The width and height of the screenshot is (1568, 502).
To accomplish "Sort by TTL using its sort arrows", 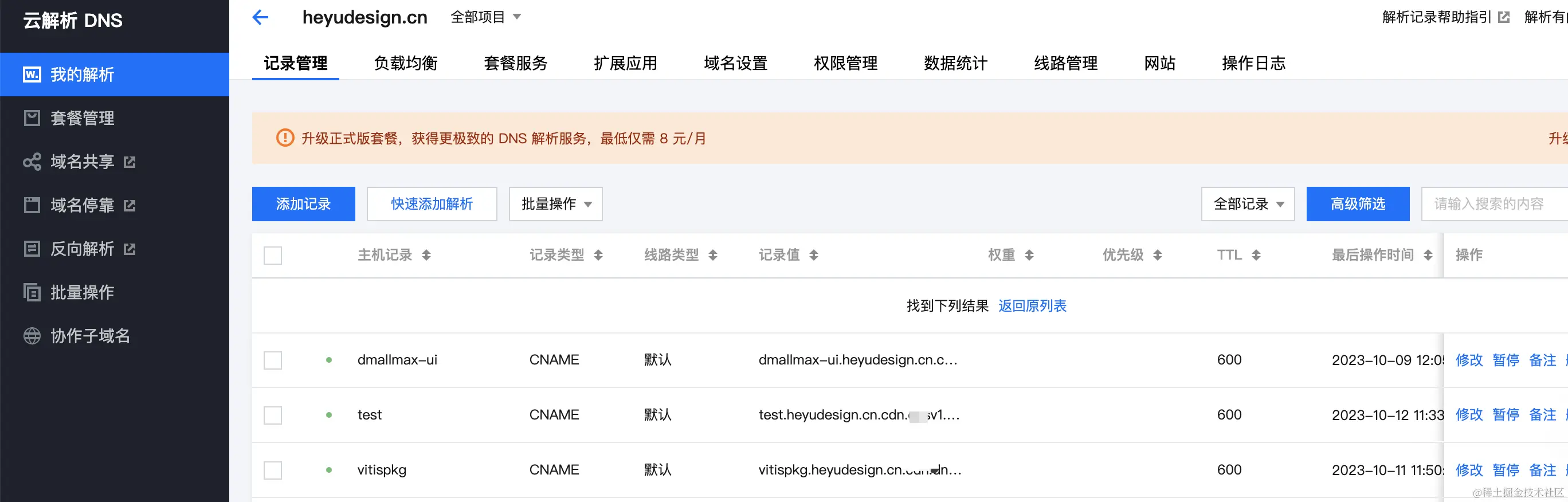I will (1256, 255).
